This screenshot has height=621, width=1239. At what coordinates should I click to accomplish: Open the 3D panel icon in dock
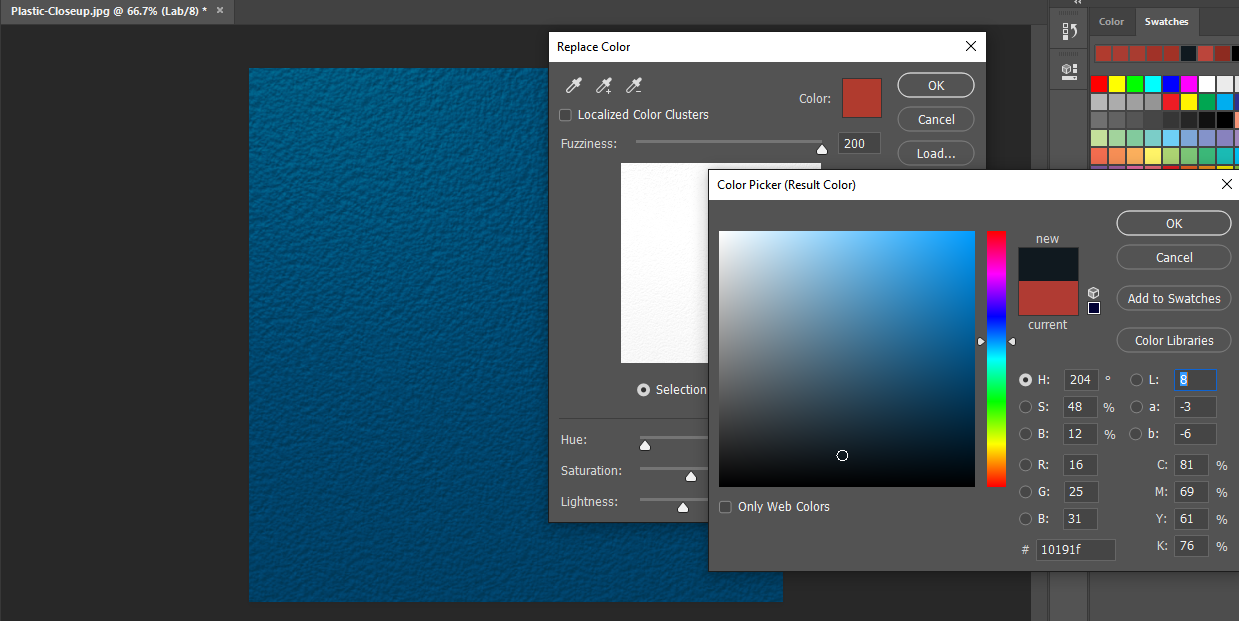pyautogui.click(x=1068, y=70)
